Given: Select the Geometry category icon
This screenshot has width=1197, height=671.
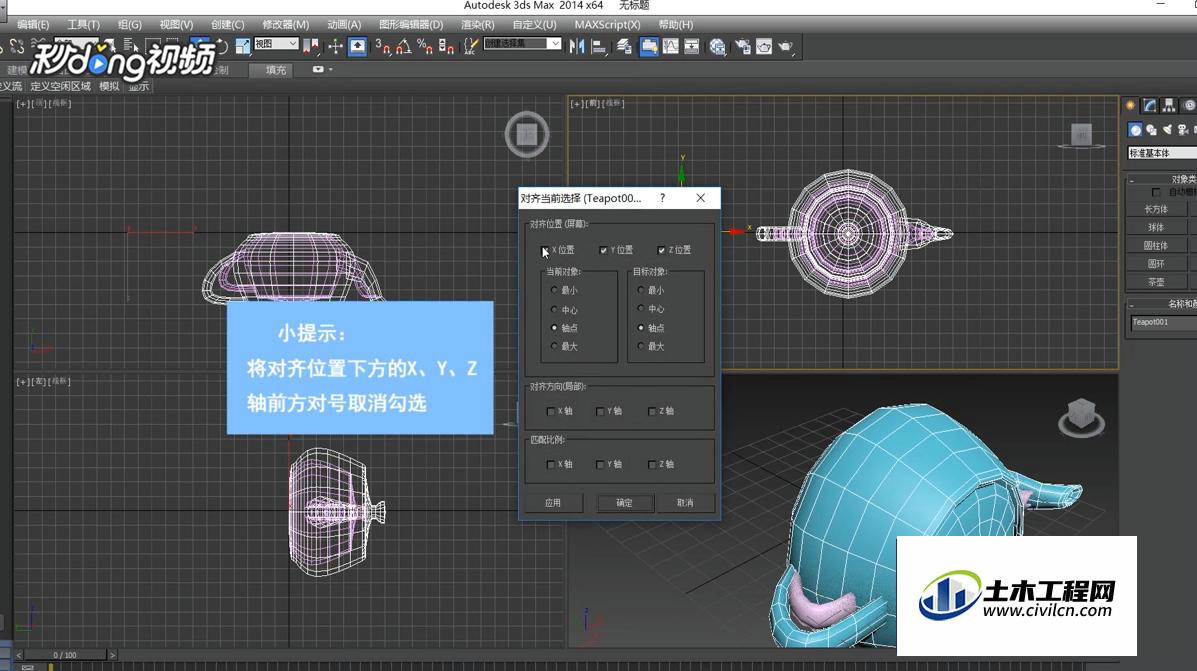Looking at the screenshot, I should (x=1135, y=130).
